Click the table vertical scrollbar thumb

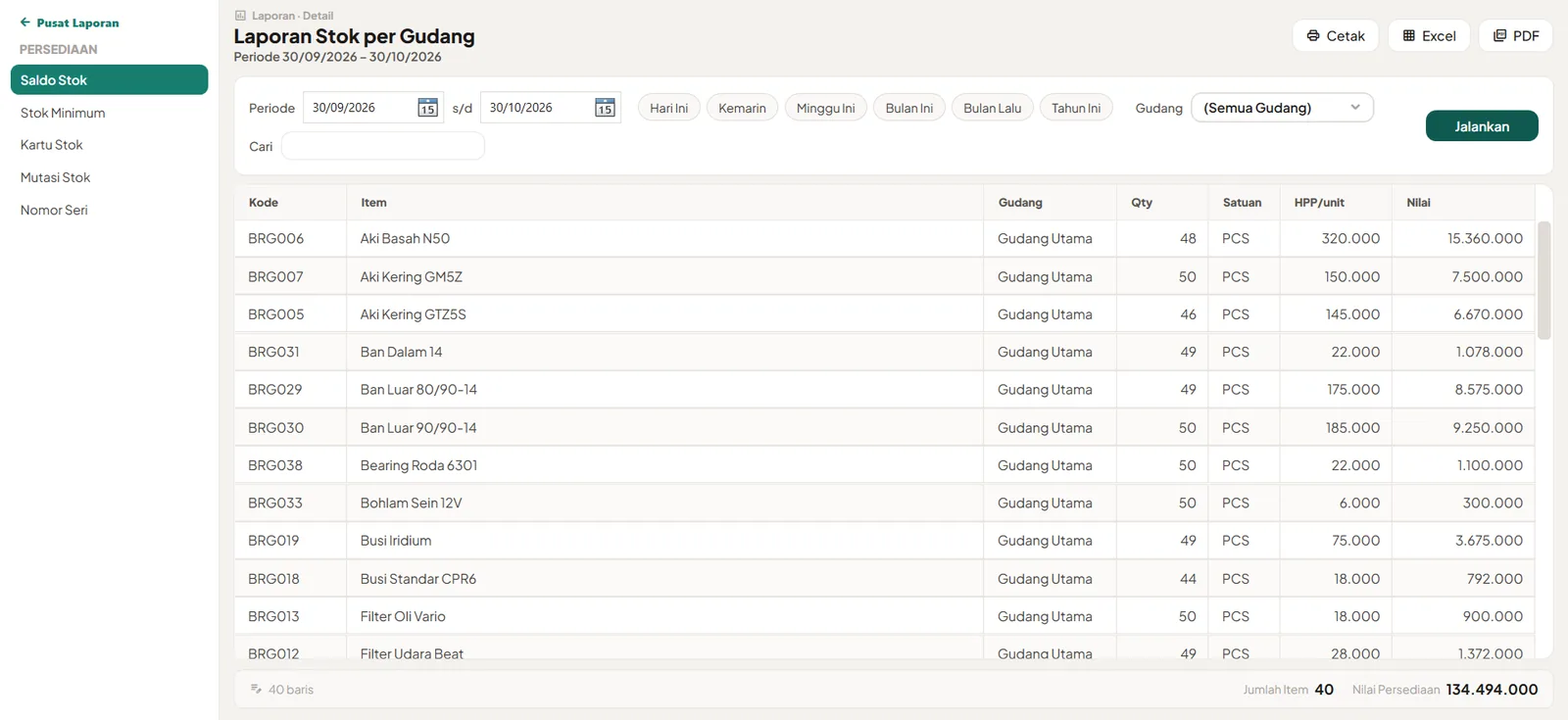tap(1544, 280)
